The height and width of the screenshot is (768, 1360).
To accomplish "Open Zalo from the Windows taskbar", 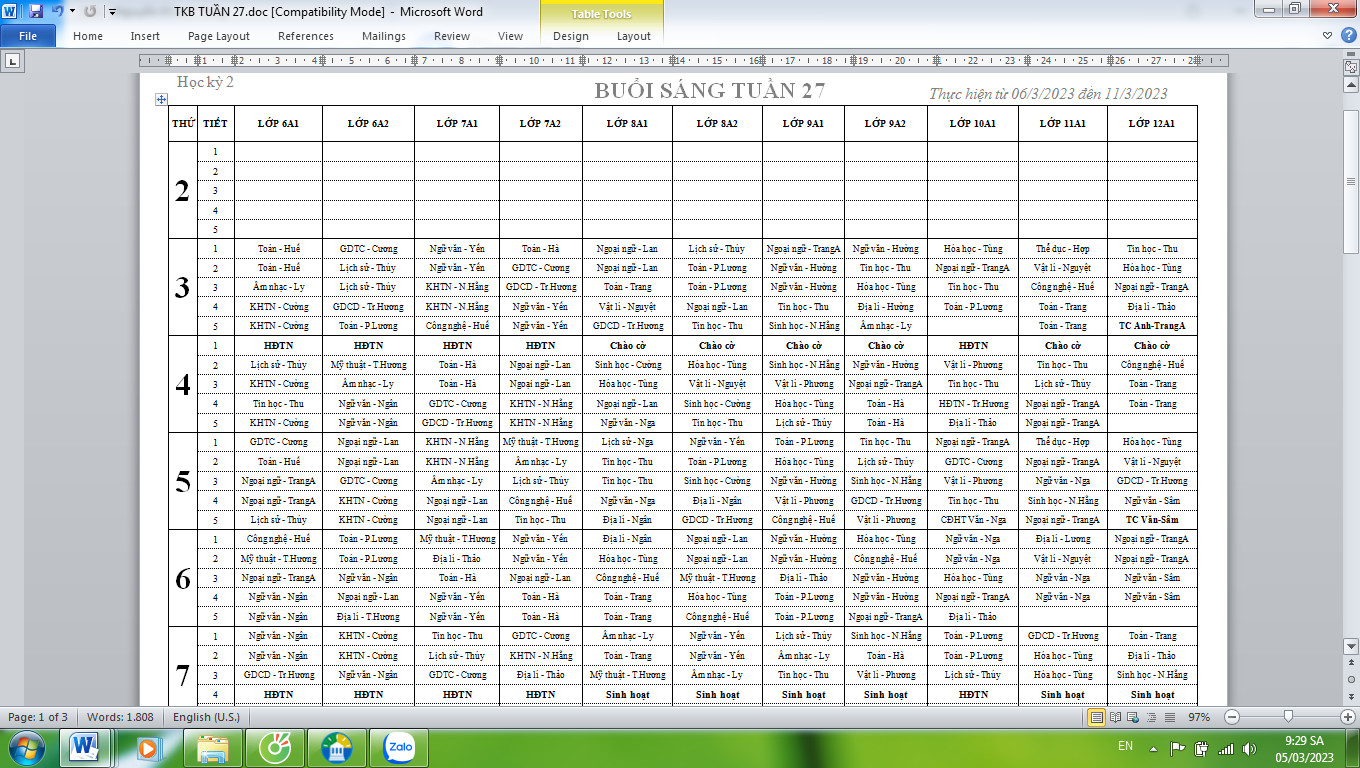I will 399,747.
